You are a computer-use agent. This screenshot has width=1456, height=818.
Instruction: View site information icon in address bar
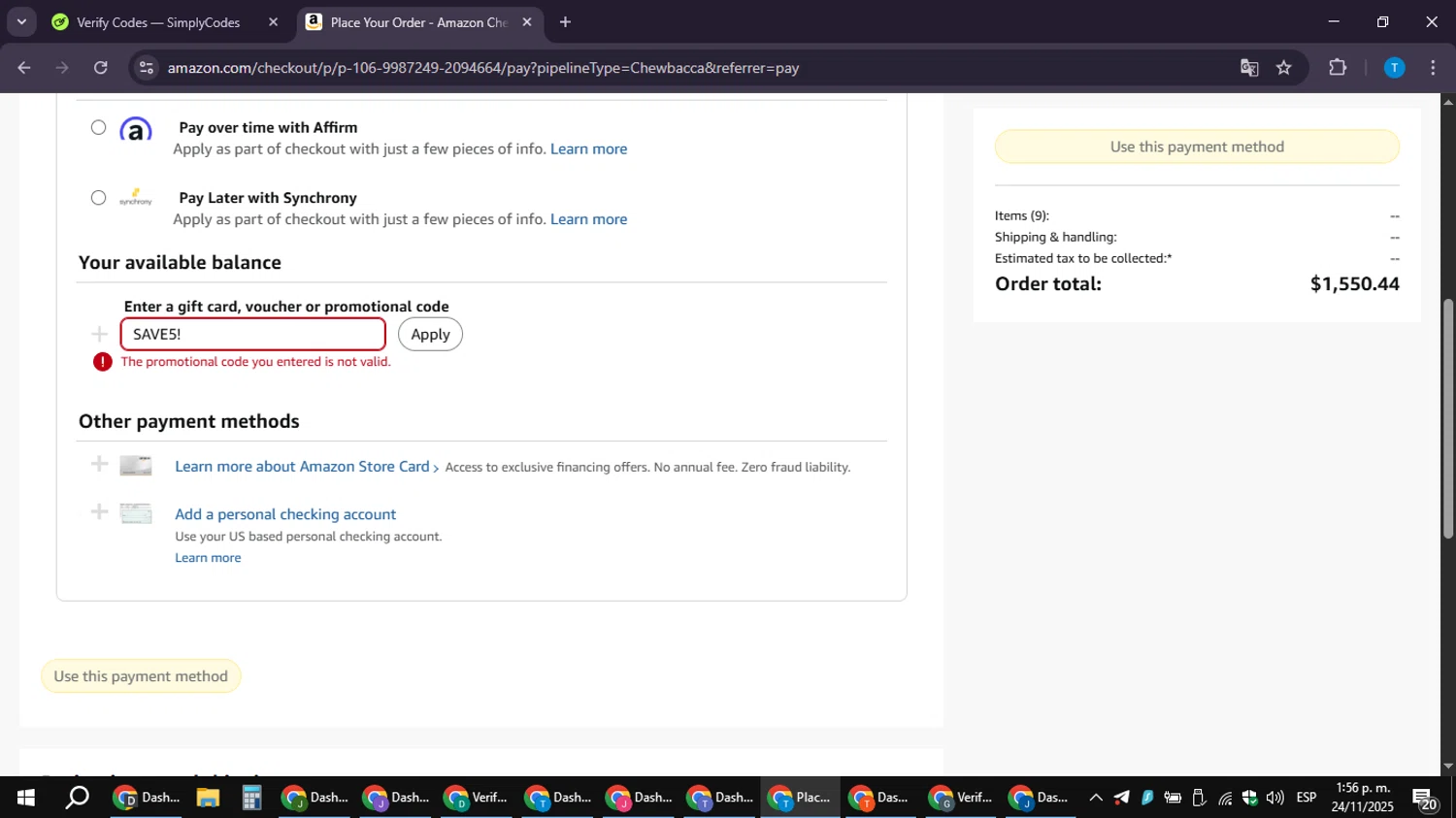click(x=147, y=68)
